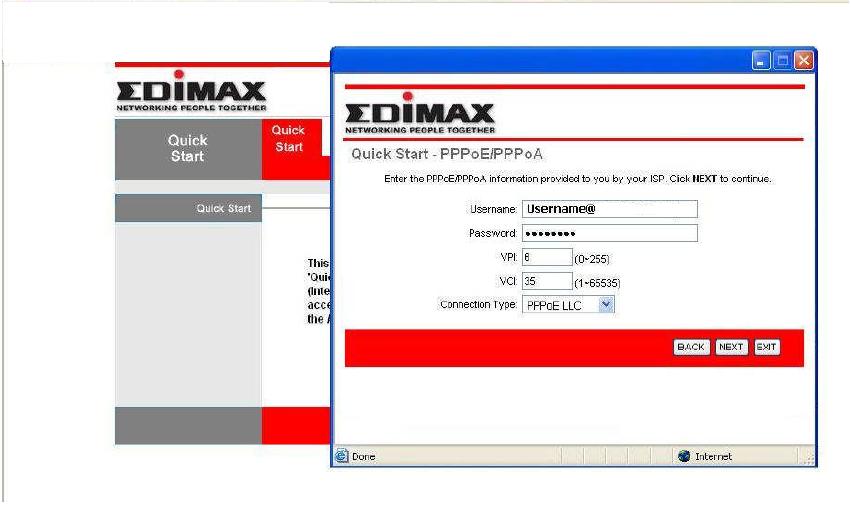
Task: Select the Quick Start sidebar item
Action: tap(188, 208)
